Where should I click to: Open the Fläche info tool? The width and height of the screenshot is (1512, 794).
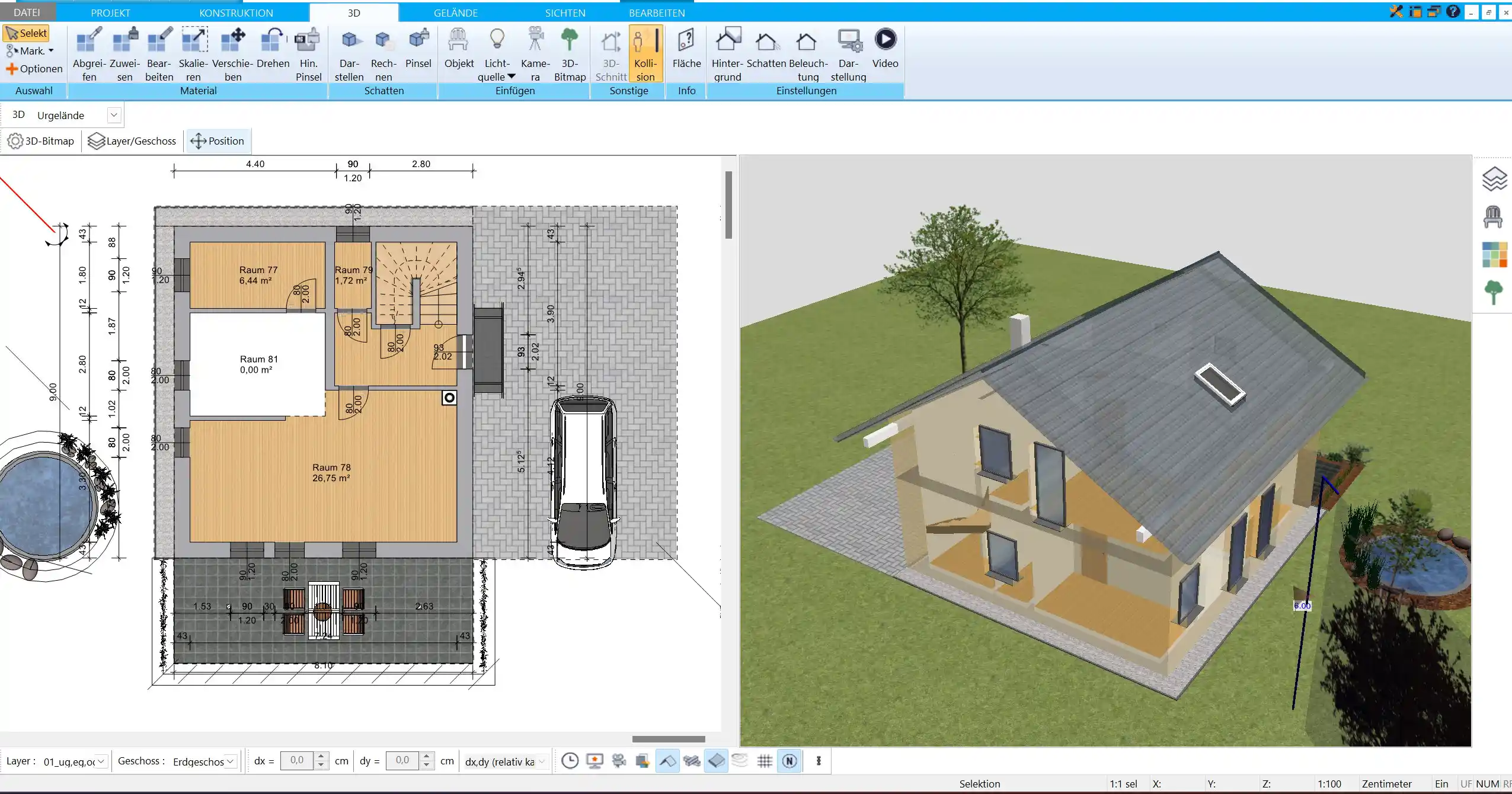pos(686,49)
